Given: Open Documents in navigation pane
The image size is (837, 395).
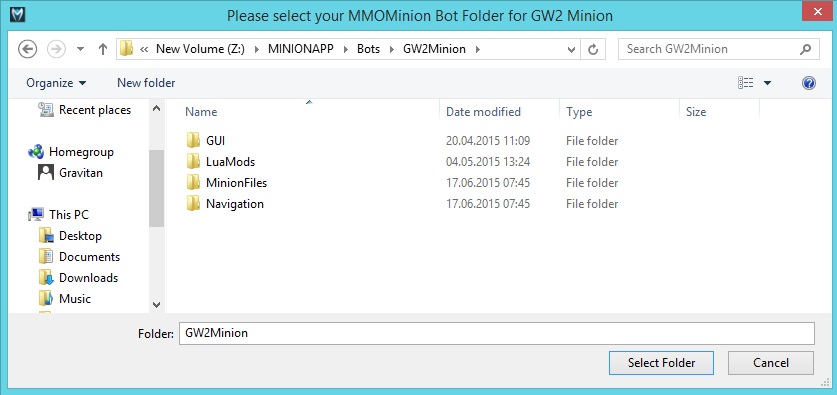Looking at the screenshot, I should click(89, 257).
